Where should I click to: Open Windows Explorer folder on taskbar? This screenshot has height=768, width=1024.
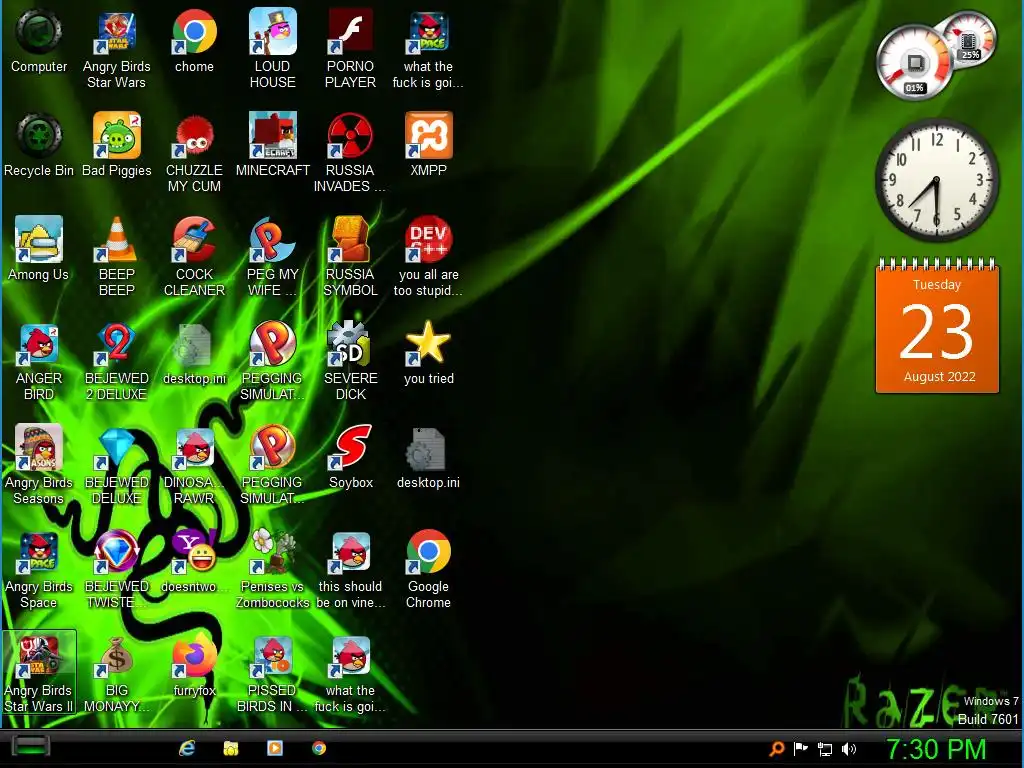[231, 748]
